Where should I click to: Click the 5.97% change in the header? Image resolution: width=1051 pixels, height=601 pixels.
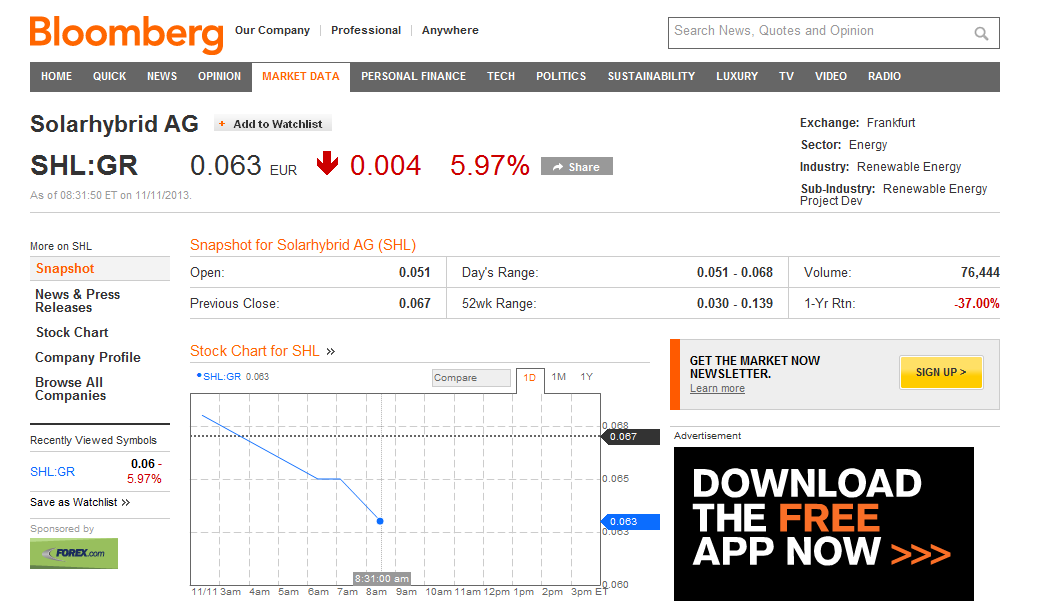tap(490, 165)
